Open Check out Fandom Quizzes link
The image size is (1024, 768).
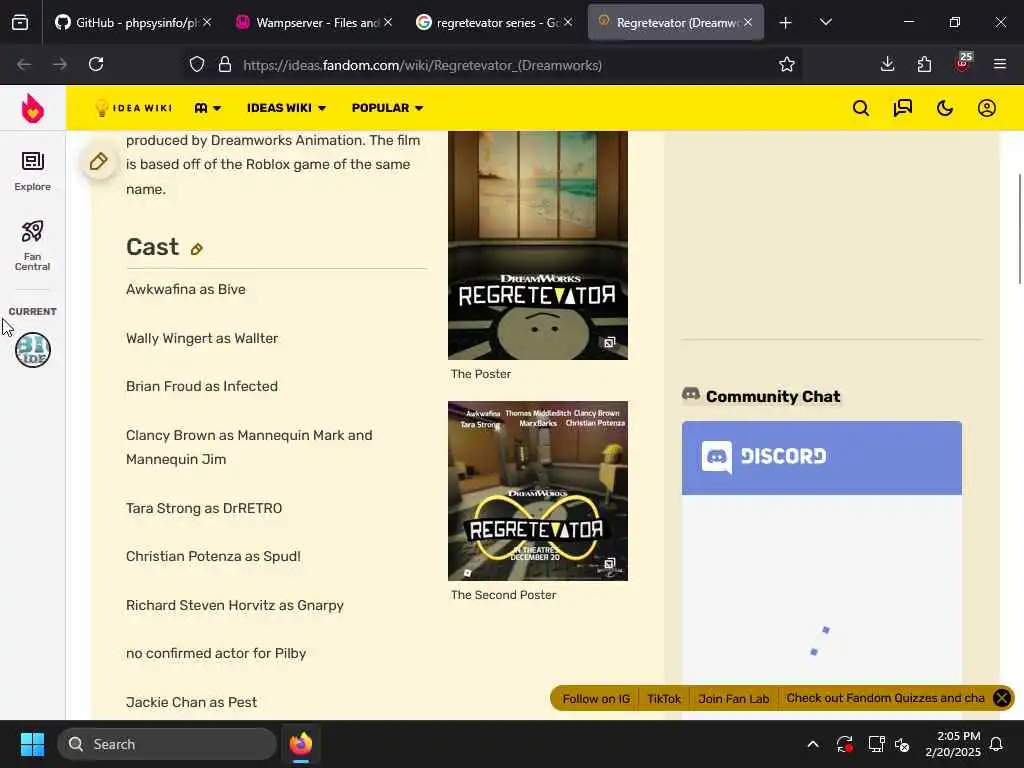pos(885,698)
